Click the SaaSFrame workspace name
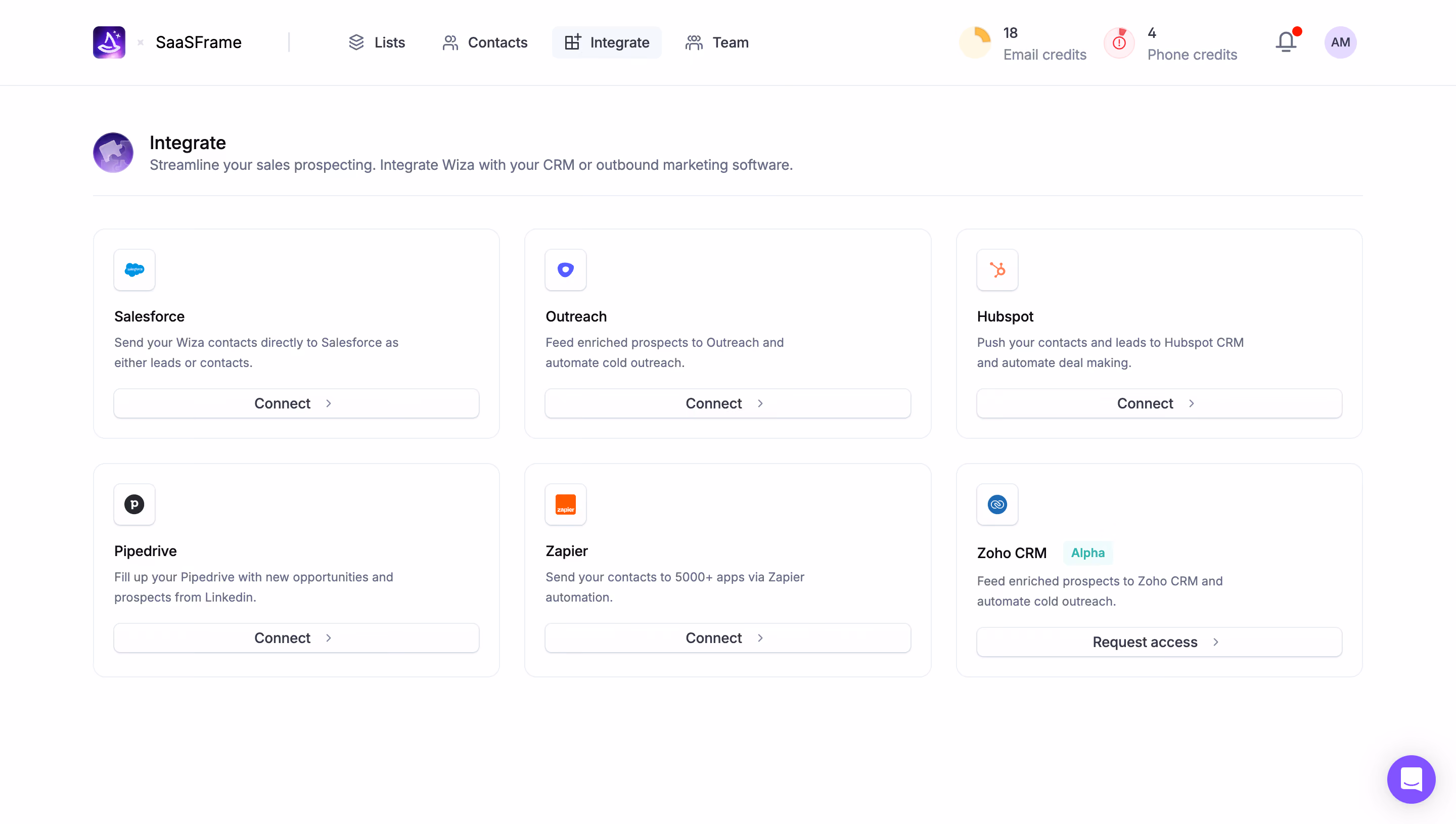 [199, 42]
